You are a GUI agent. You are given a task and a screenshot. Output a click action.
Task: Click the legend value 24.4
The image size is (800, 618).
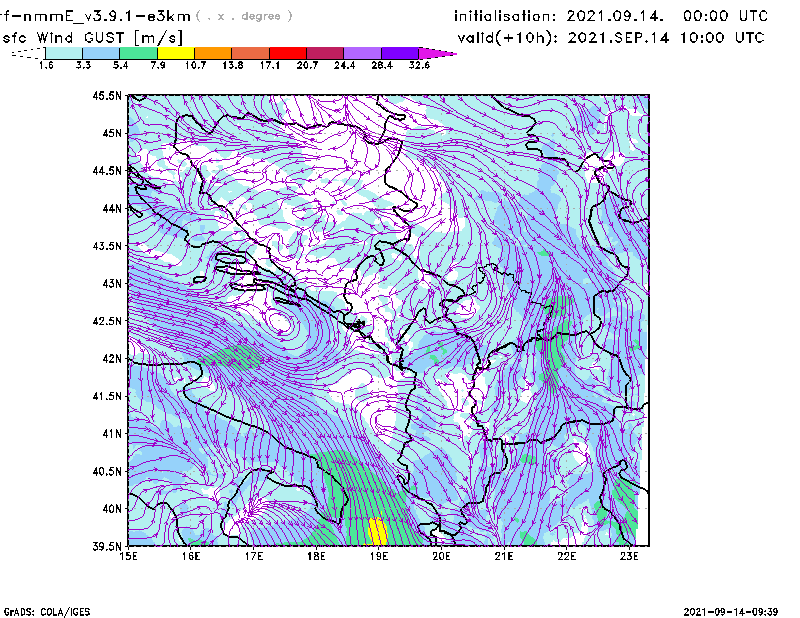point(344,65)
